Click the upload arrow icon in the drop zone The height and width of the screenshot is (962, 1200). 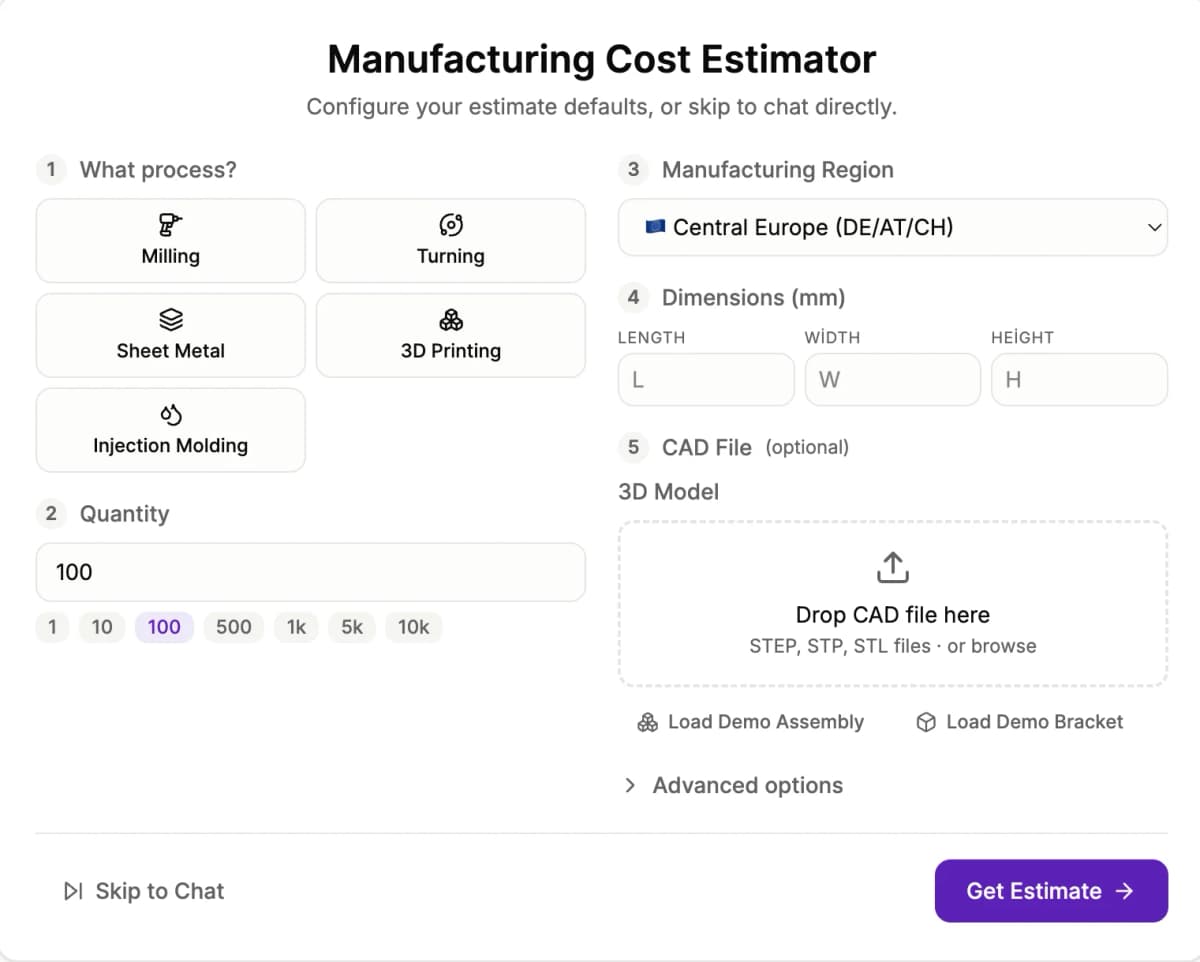[891, 566]
